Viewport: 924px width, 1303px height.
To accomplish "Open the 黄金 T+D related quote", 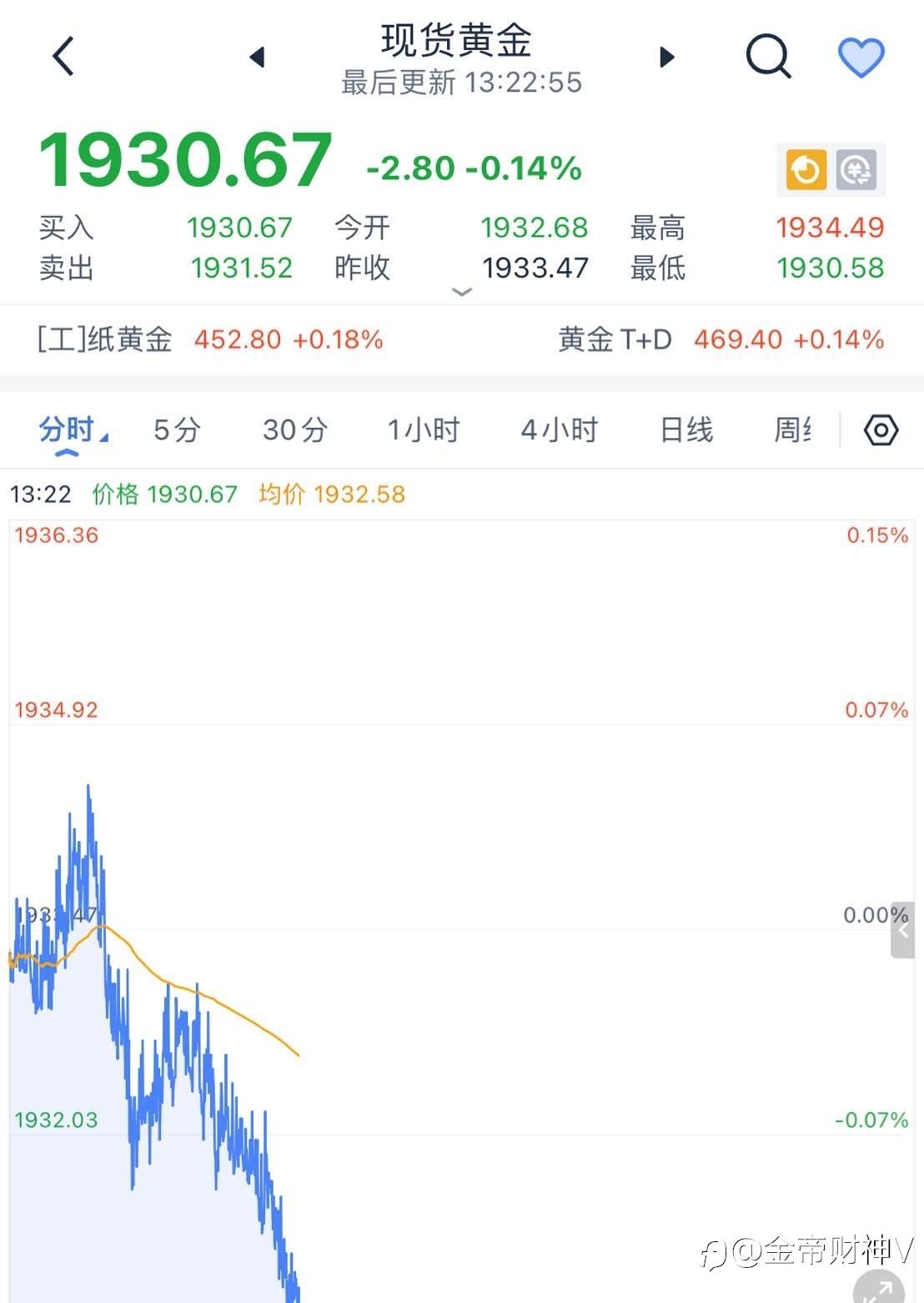I will [x=721, y=340].
